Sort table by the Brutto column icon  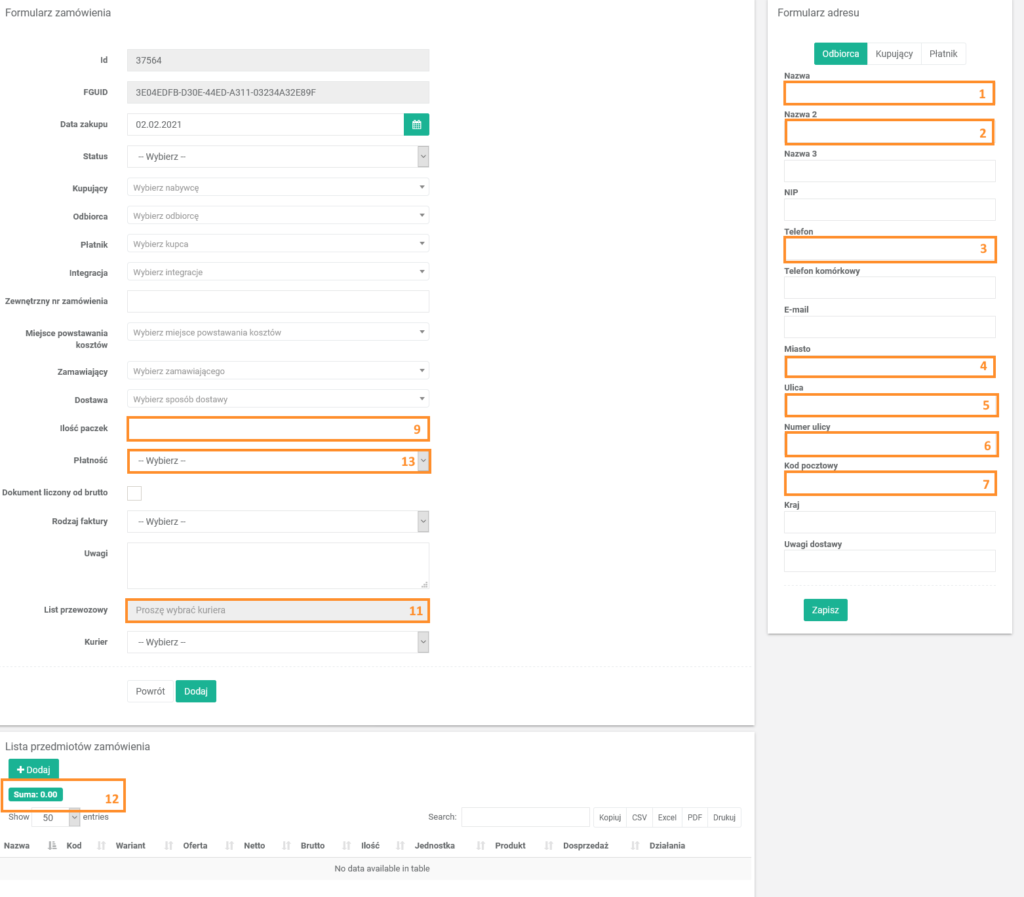click(345, 846)
